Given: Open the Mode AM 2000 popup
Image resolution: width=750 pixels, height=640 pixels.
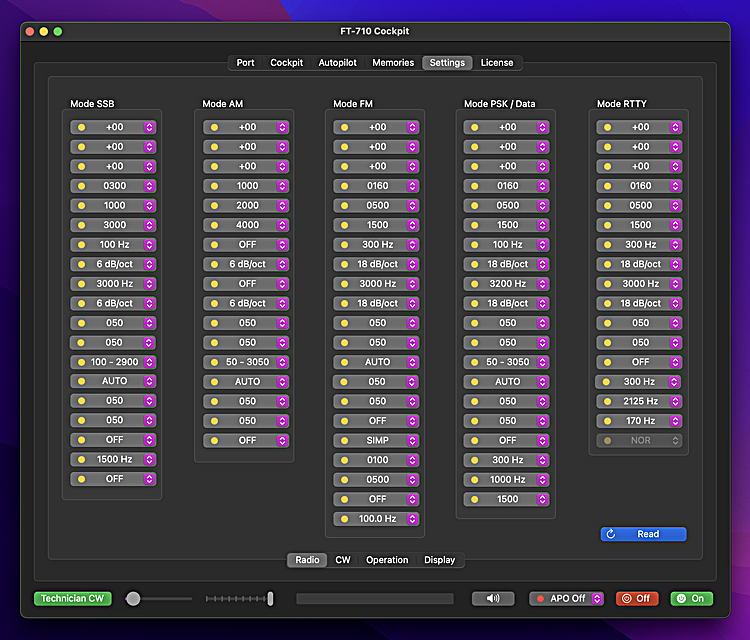Looking at the screenshot, I should [246, 206].
